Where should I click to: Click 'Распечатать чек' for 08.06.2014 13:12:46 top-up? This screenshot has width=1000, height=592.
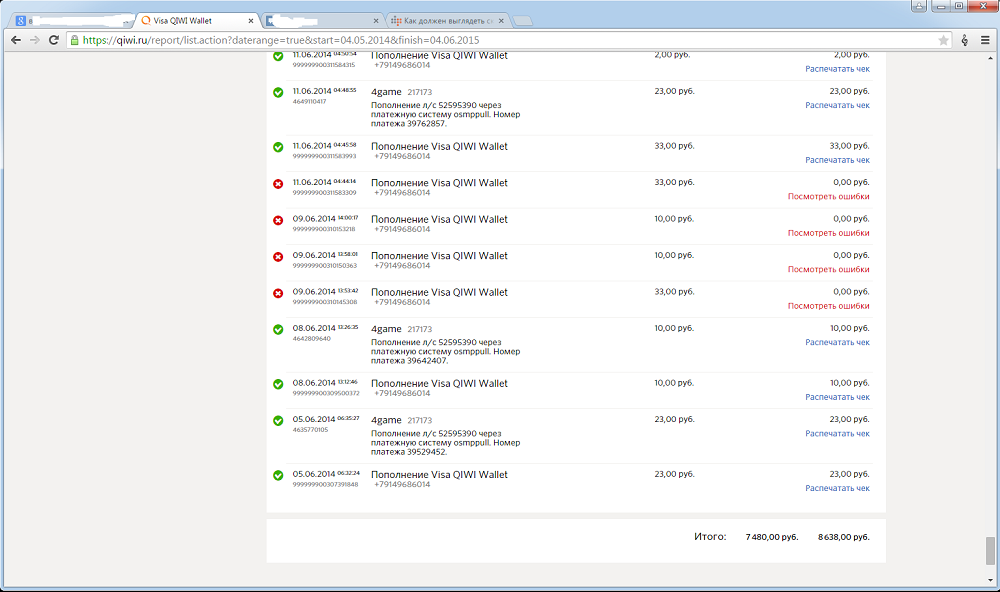tap(837, 397)
